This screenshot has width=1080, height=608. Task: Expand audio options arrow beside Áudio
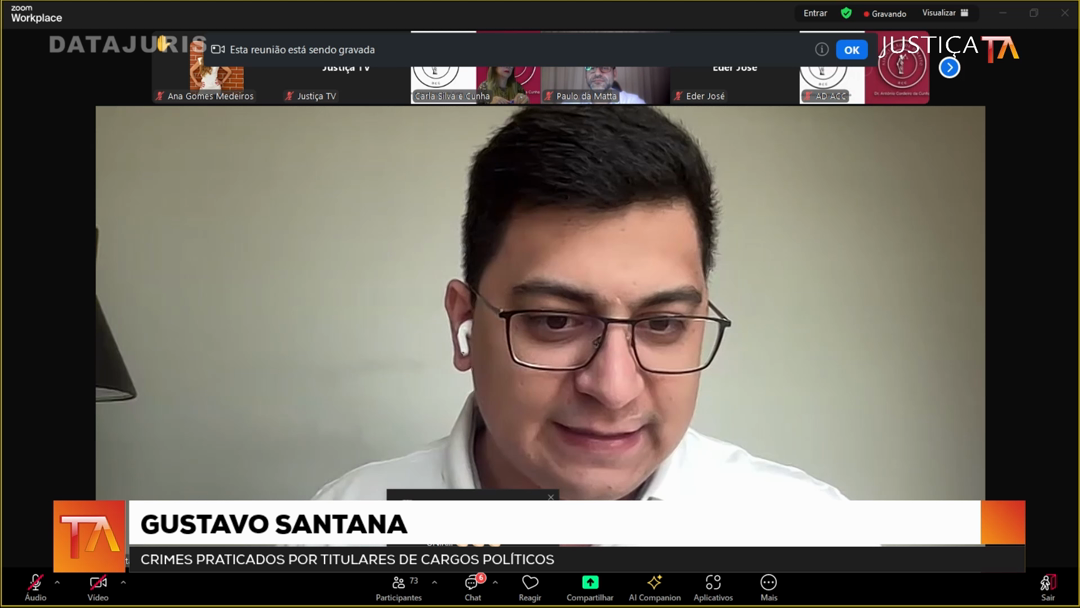[x=57, y=581]
